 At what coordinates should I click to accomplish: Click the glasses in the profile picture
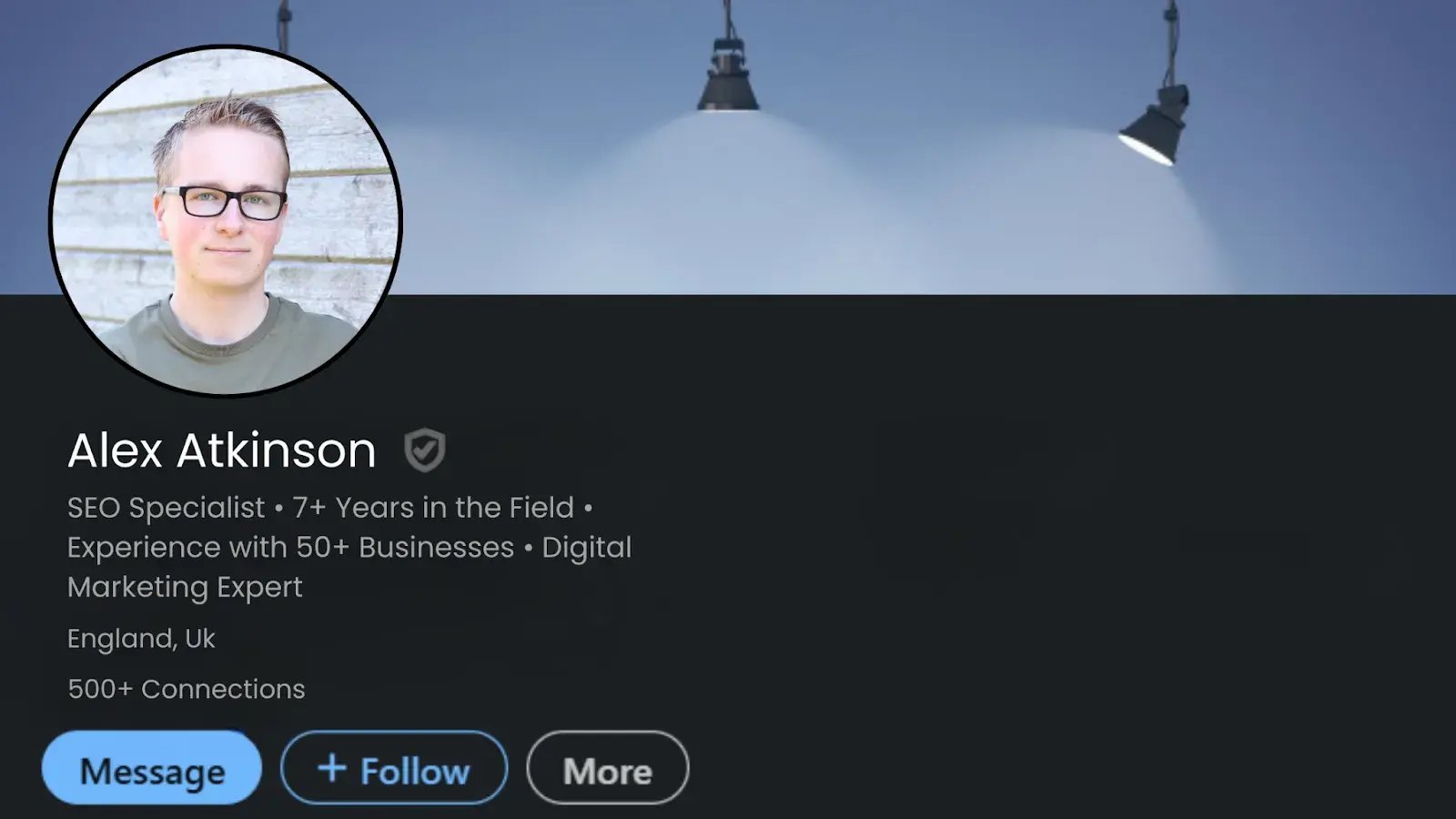point(224,203)
